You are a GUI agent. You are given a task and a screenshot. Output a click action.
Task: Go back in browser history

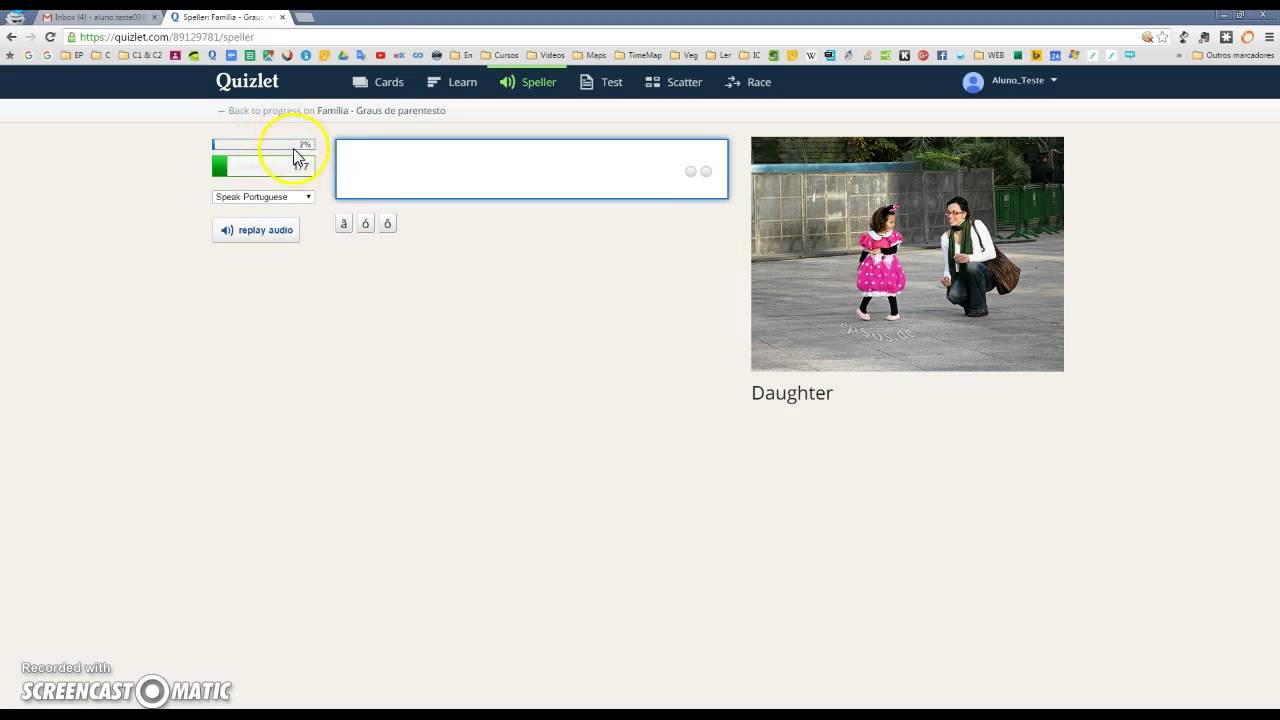tap(11, 37)
